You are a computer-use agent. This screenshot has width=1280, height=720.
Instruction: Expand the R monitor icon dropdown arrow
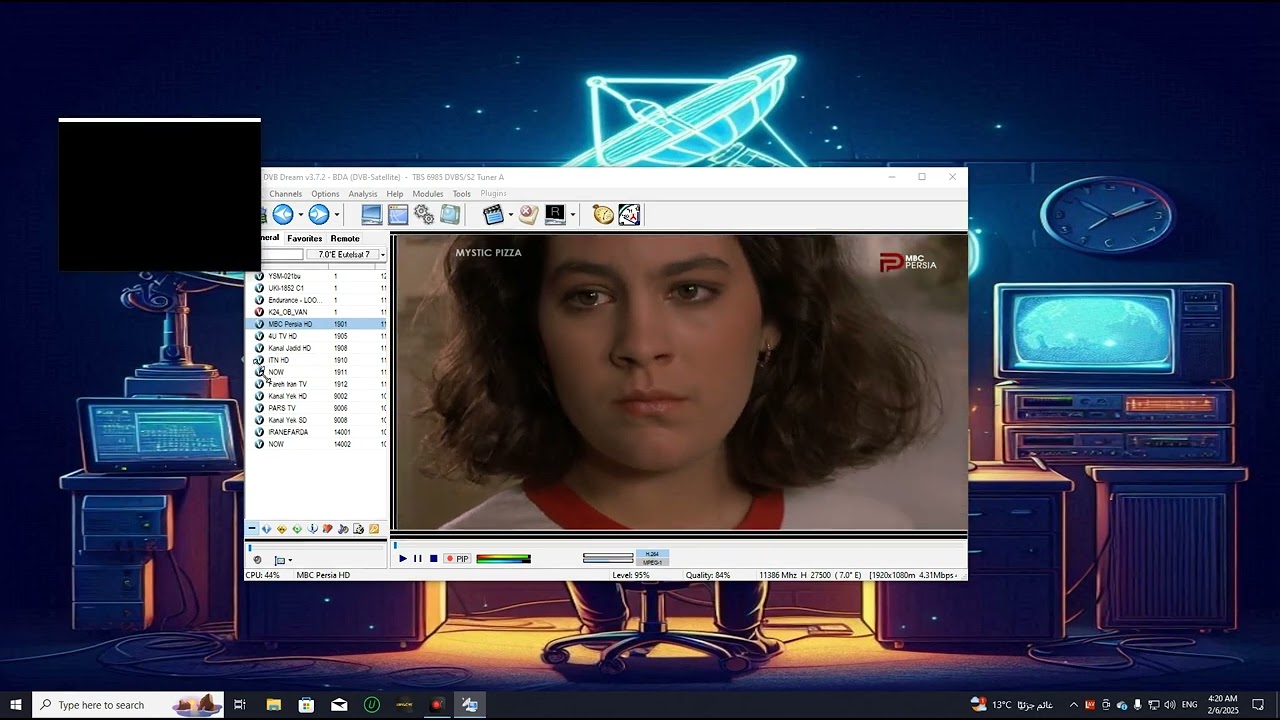pyautogui.click(x=572, y=215)
